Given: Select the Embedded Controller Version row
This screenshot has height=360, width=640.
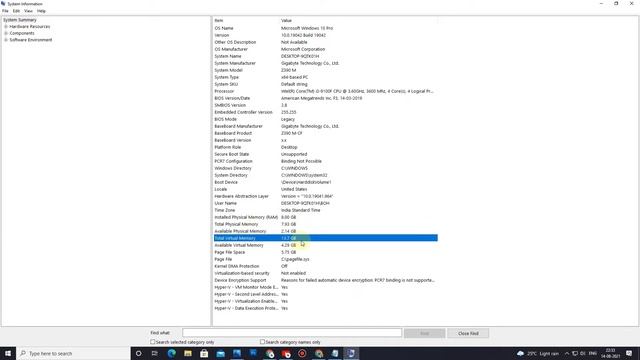Looking at the screenshot, I should tap(325, 112).
